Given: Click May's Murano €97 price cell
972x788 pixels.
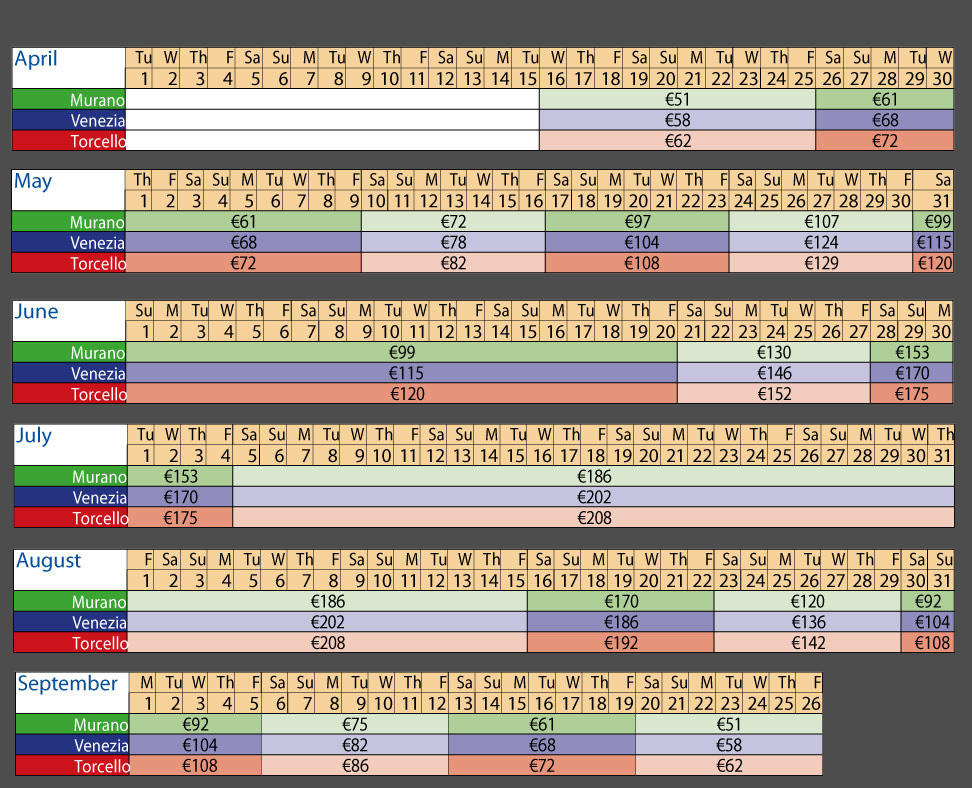Looking at the screenshot, I should coord(637,221).
